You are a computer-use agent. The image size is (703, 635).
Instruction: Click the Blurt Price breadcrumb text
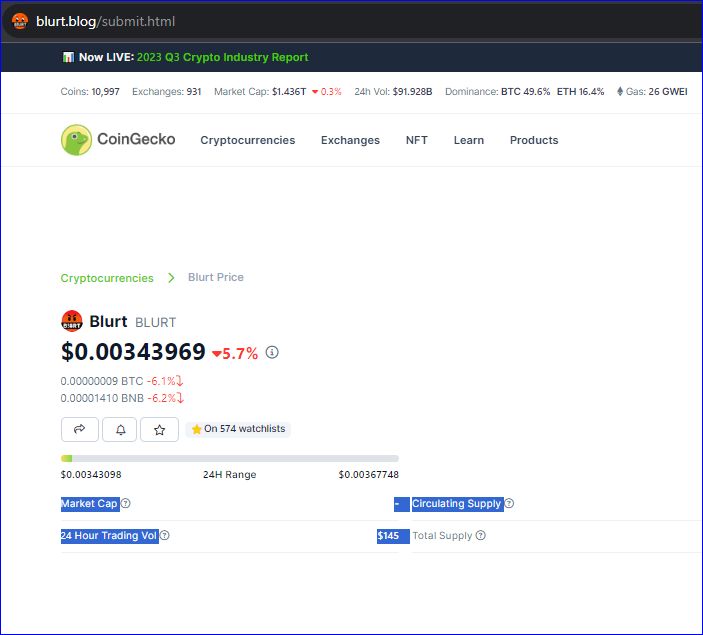point(216,277)
